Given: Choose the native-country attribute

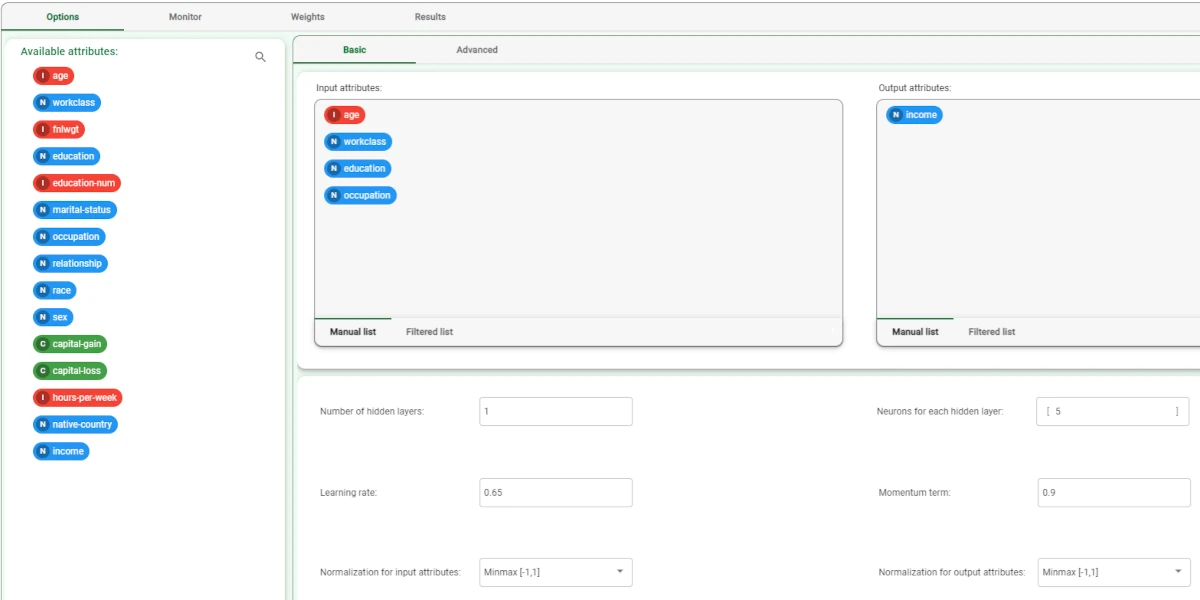Looking at the screenshot, I should point(75,424).
